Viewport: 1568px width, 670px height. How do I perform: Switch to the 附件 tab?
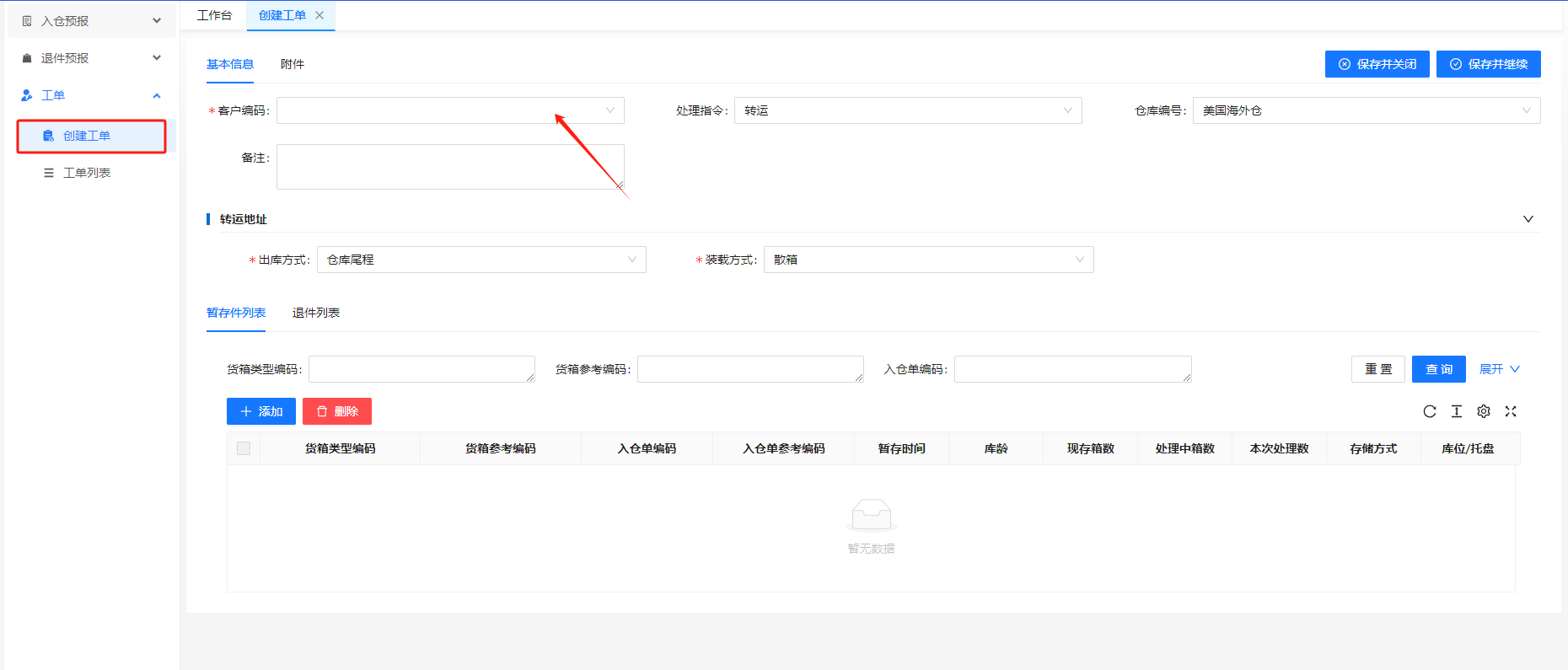click(293, 64)
